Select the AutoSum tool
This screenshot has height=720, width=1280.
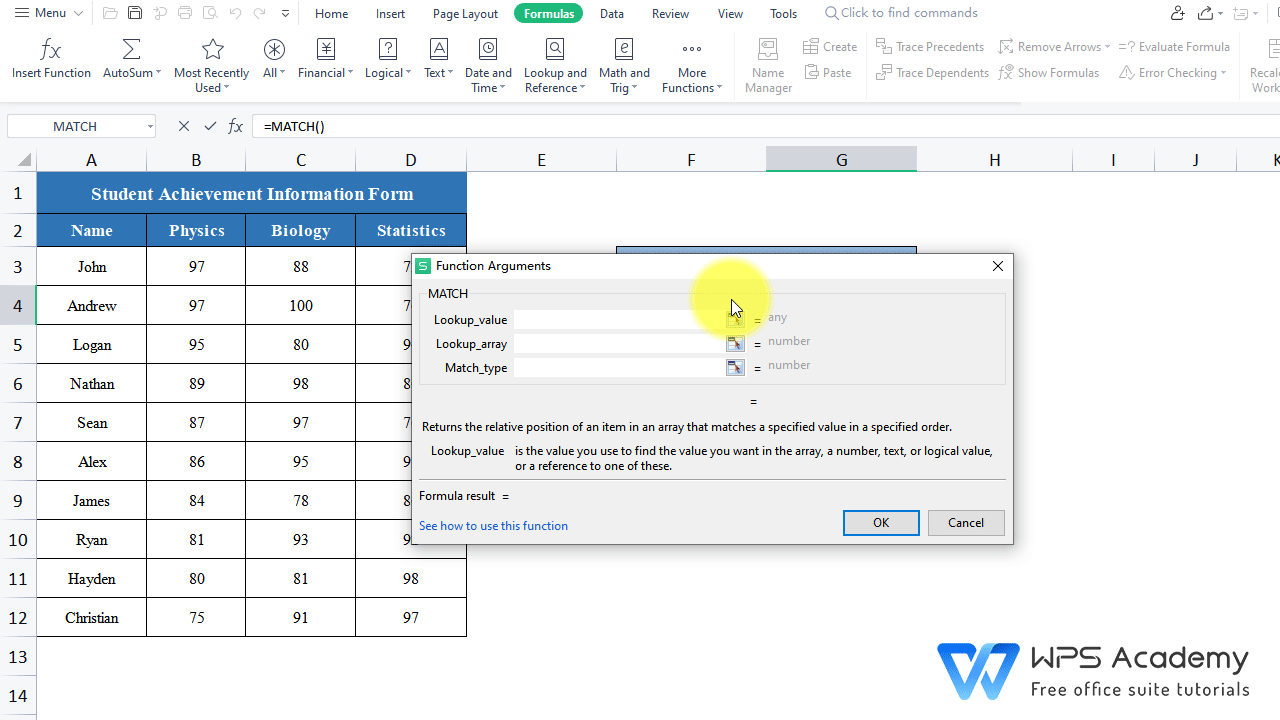[x=131, y=60]
